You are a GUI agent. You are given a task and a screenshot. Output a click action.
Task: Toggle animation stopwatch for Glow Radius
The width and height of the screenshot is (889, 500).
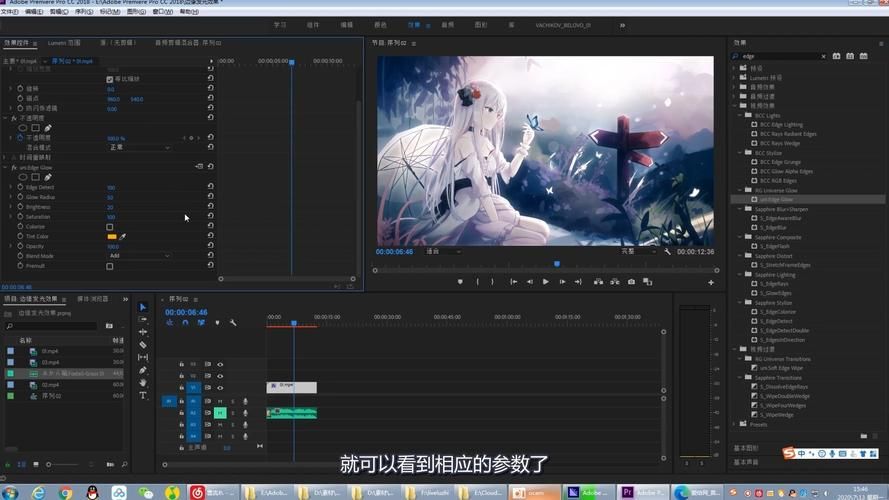pos(20,197)
